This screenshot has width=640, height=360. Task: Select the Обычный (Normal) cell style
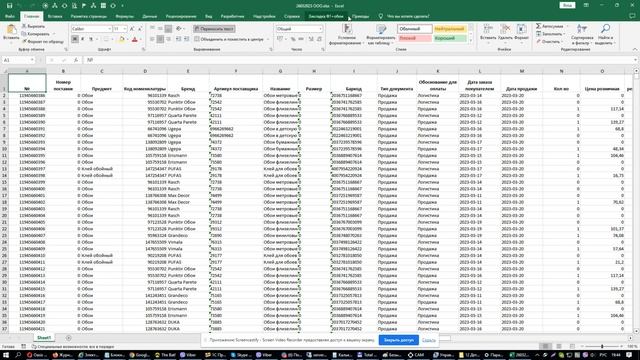point(414,29)
